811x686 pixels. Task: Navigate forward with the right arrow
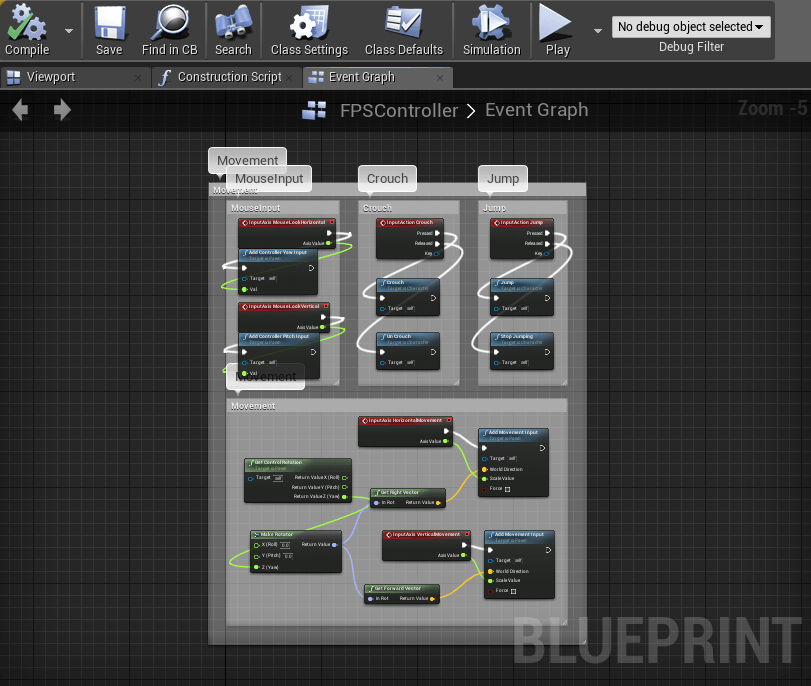click(x=62, y=110)
